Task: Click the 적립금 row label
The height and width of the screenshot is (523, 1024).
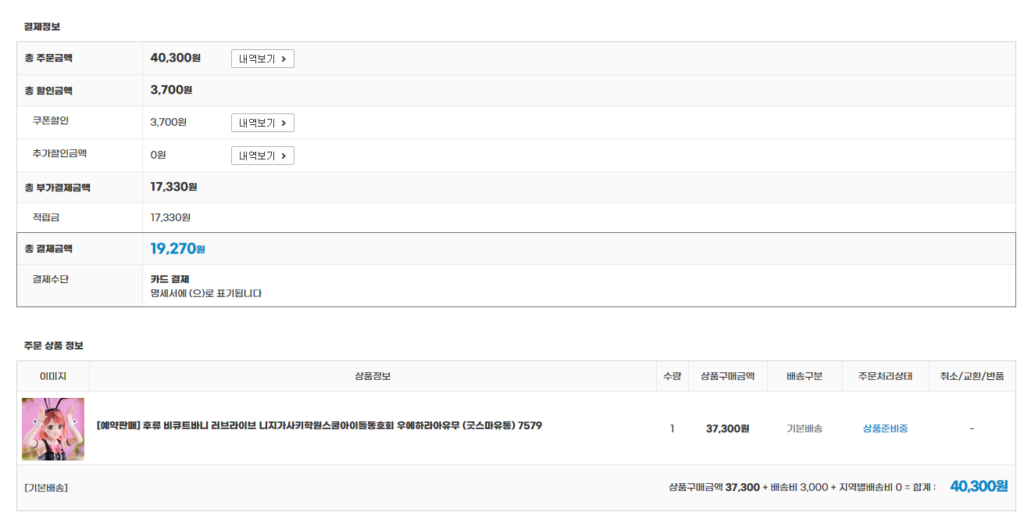Action: tap(46, 217)
